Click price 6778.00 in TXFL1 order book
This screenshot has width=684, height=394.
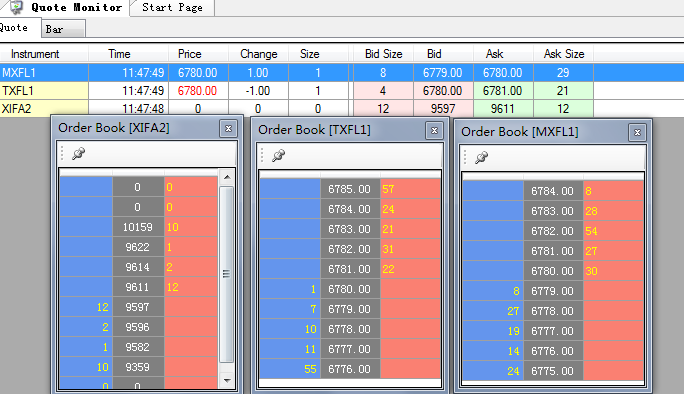(349, 329)
